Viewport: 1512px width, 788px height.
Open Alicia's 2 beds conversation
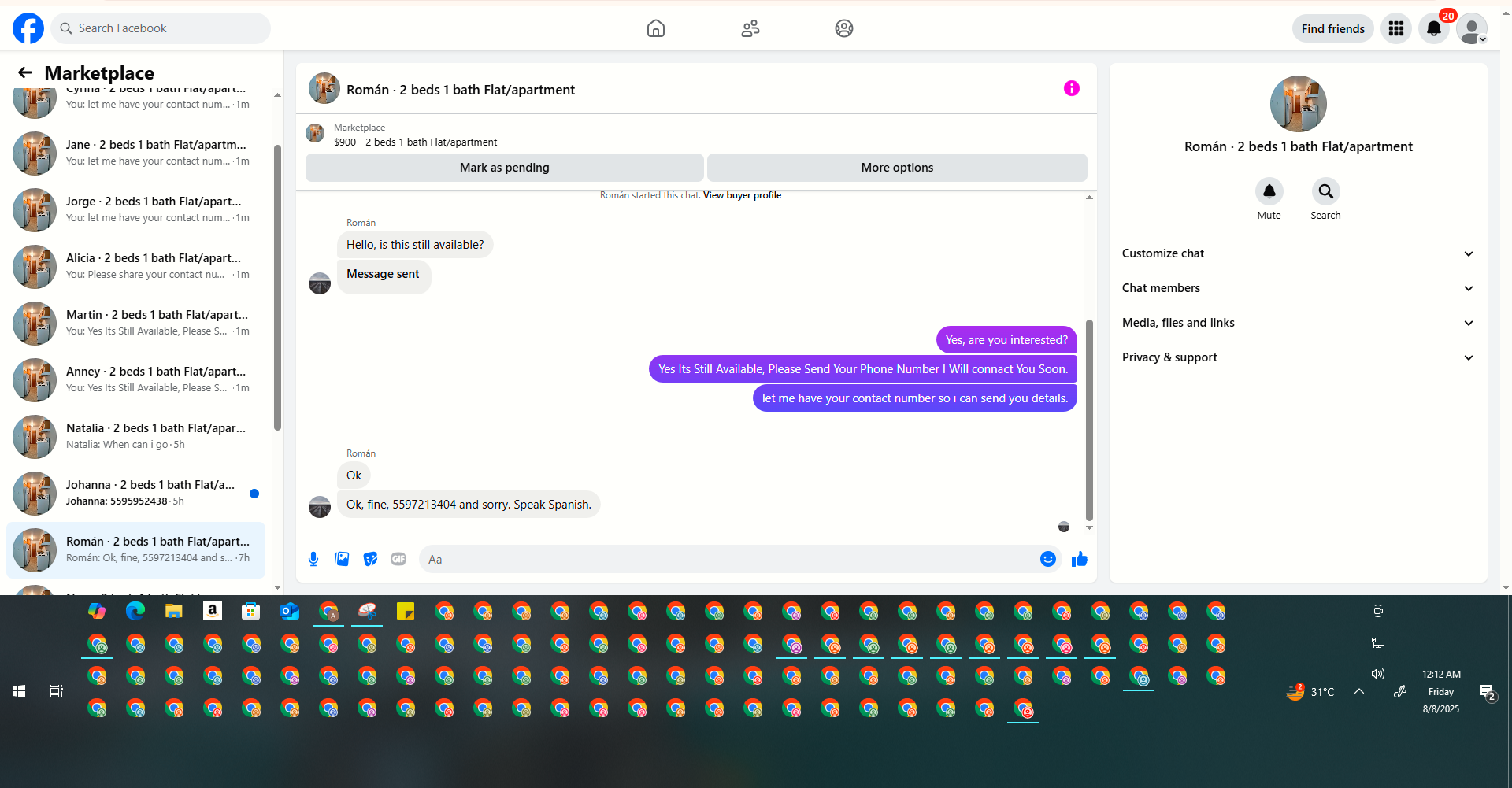(135, 266)
